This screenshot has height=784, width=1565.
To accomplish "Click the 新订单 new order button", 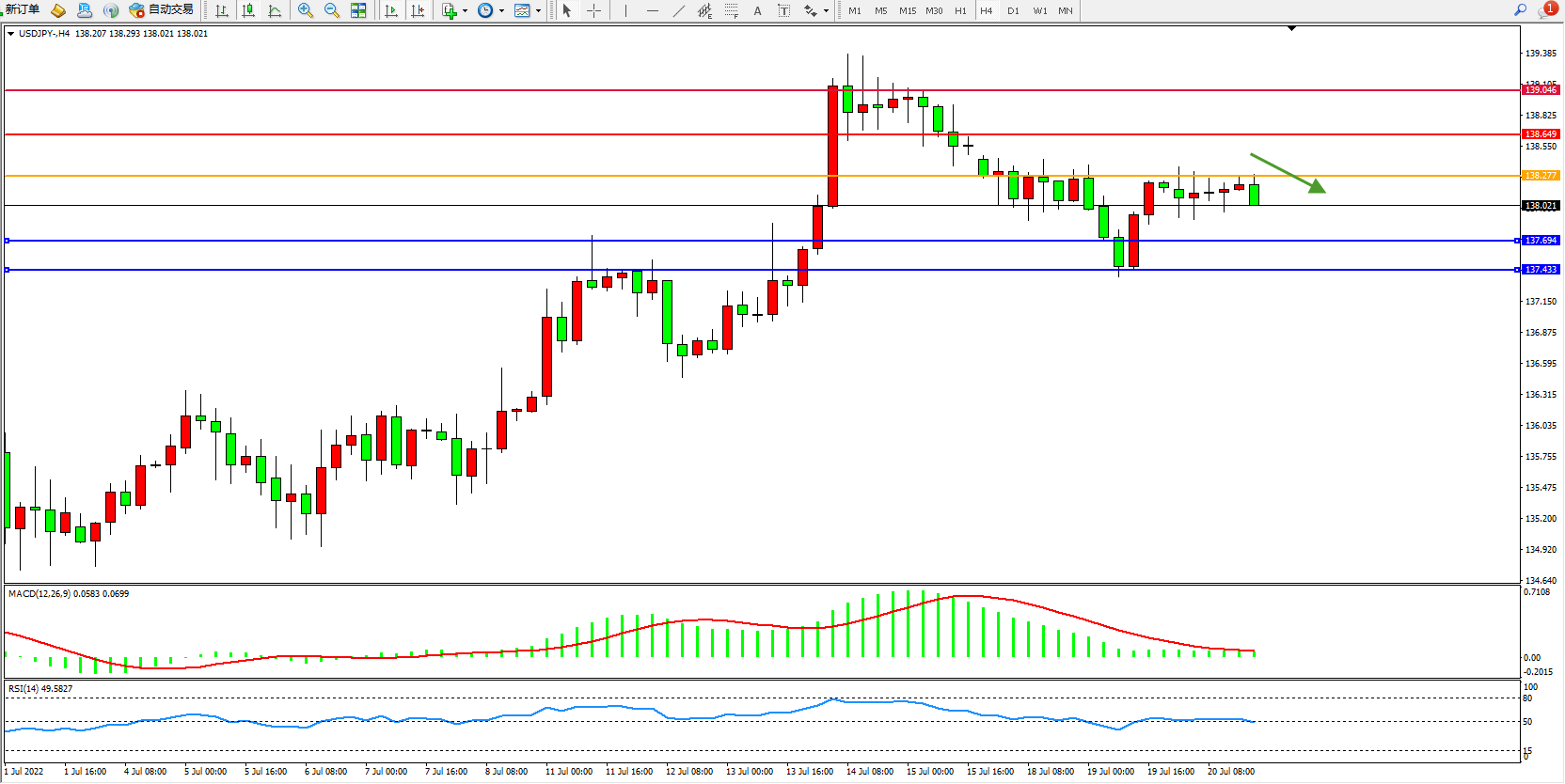I will point(23,9).
